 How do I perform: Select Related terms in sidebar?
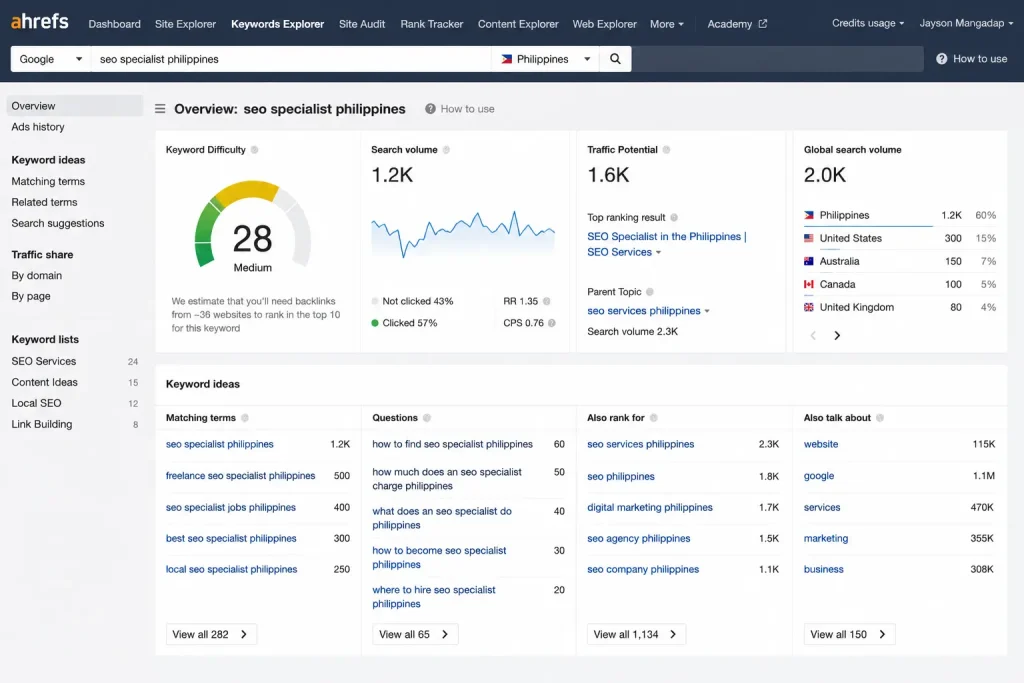click(44, 202)
